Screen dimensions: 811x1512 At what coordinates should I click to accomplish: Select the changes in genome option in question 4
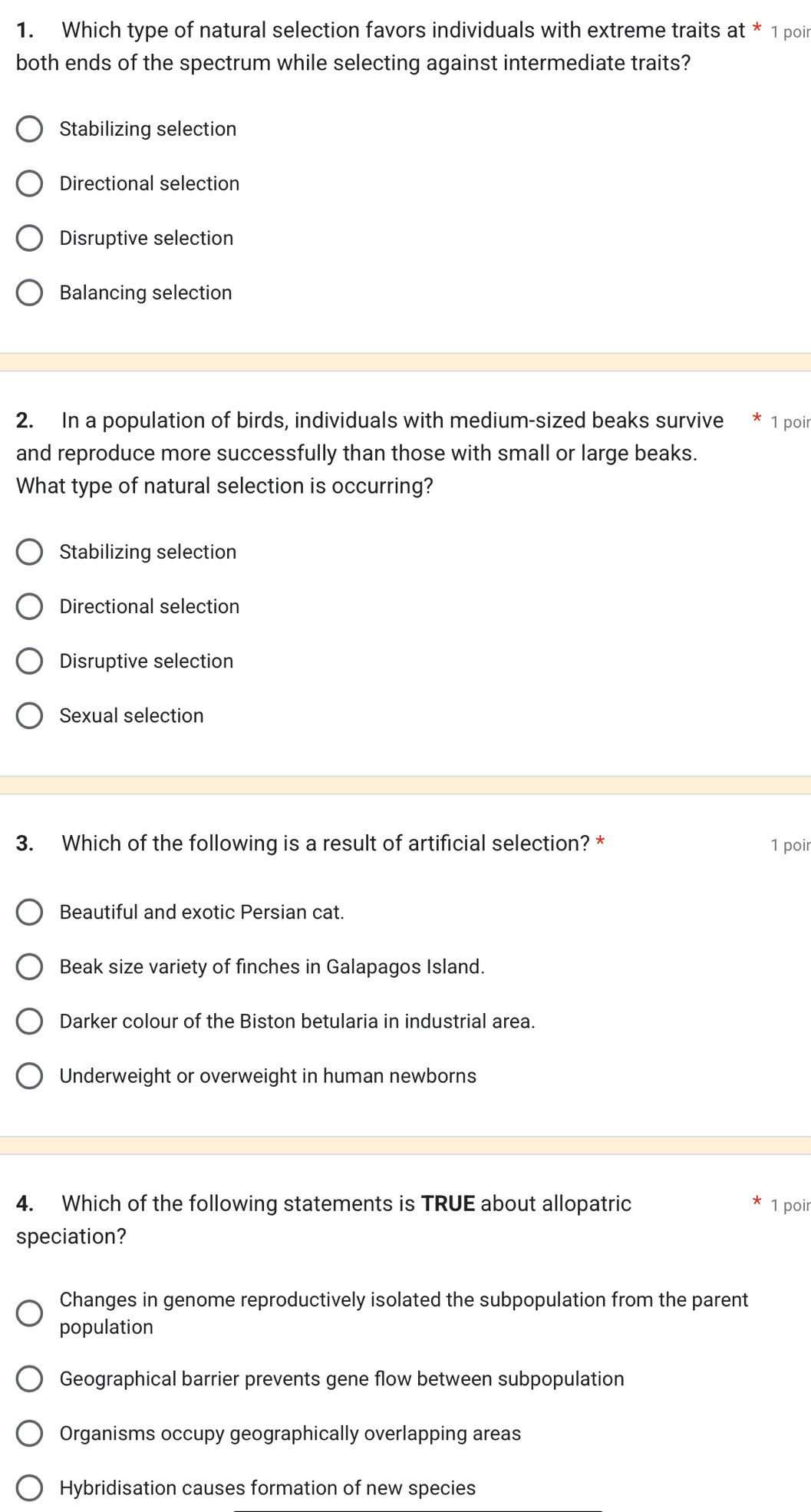(29, 1312)
